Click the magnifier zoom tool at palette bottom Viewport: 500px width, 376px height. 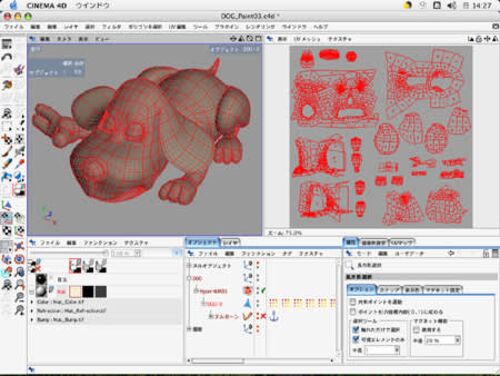tap(19, 310)
